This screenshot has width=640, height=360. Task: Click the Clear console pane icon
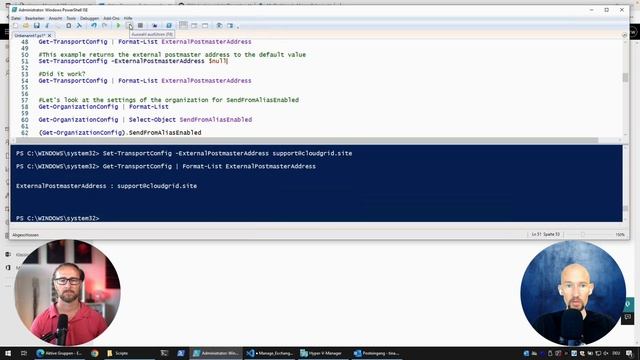79,26
